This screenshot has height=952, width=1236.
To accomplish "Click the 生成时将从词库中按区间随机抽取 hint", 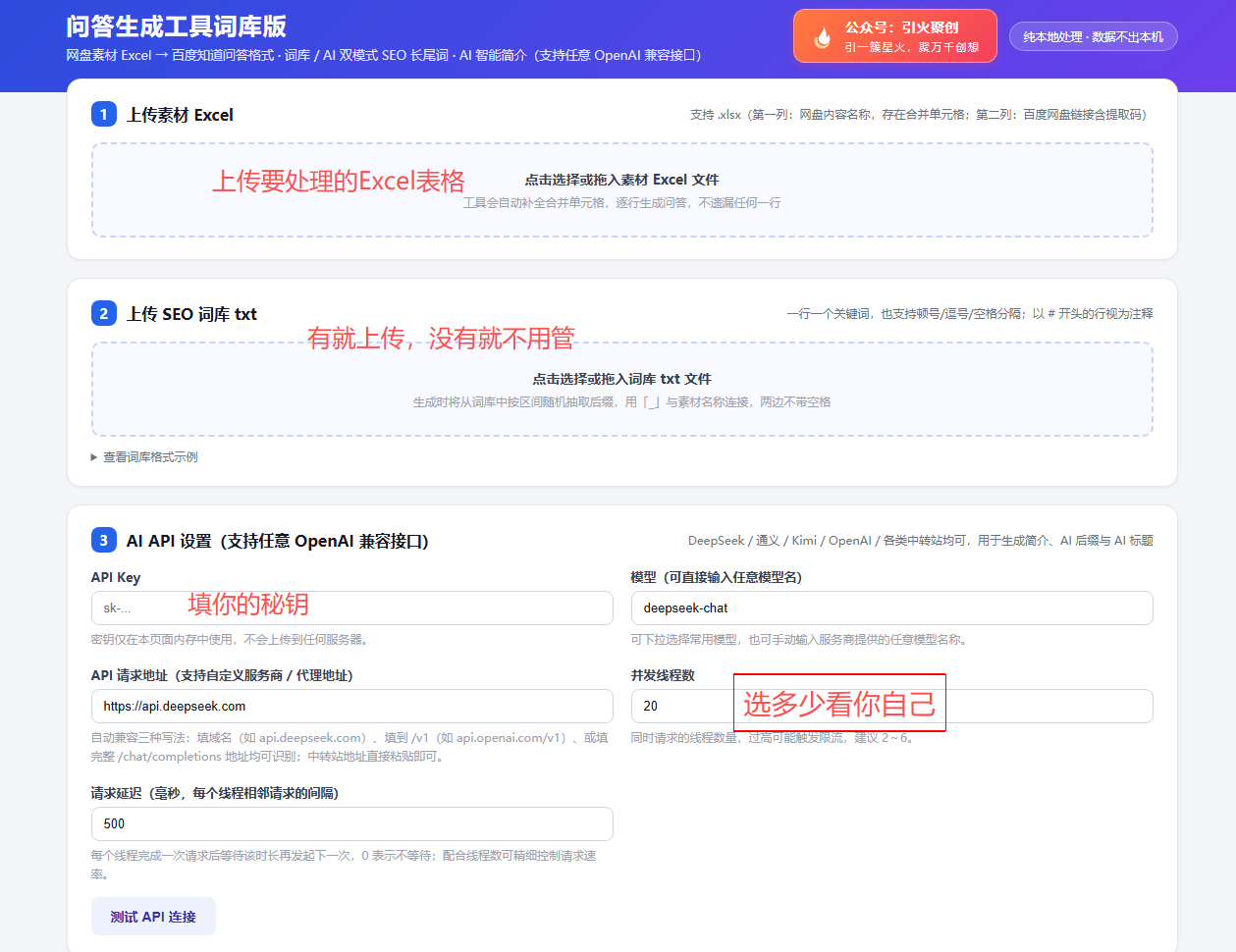I will pyautogui.click(x=621, y=402).
